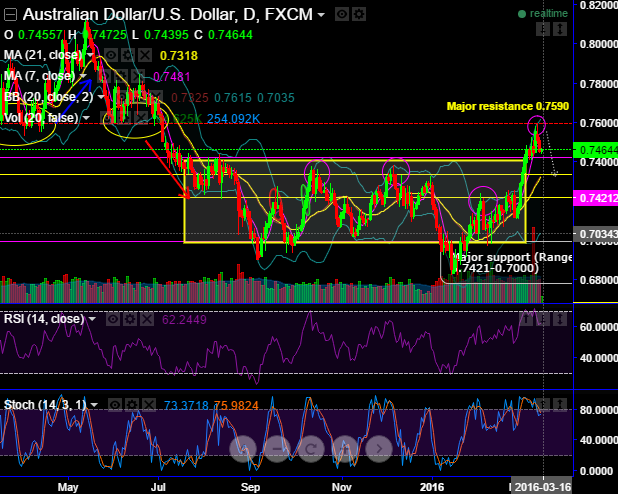Move the RSI pane up

click(526, 319)
